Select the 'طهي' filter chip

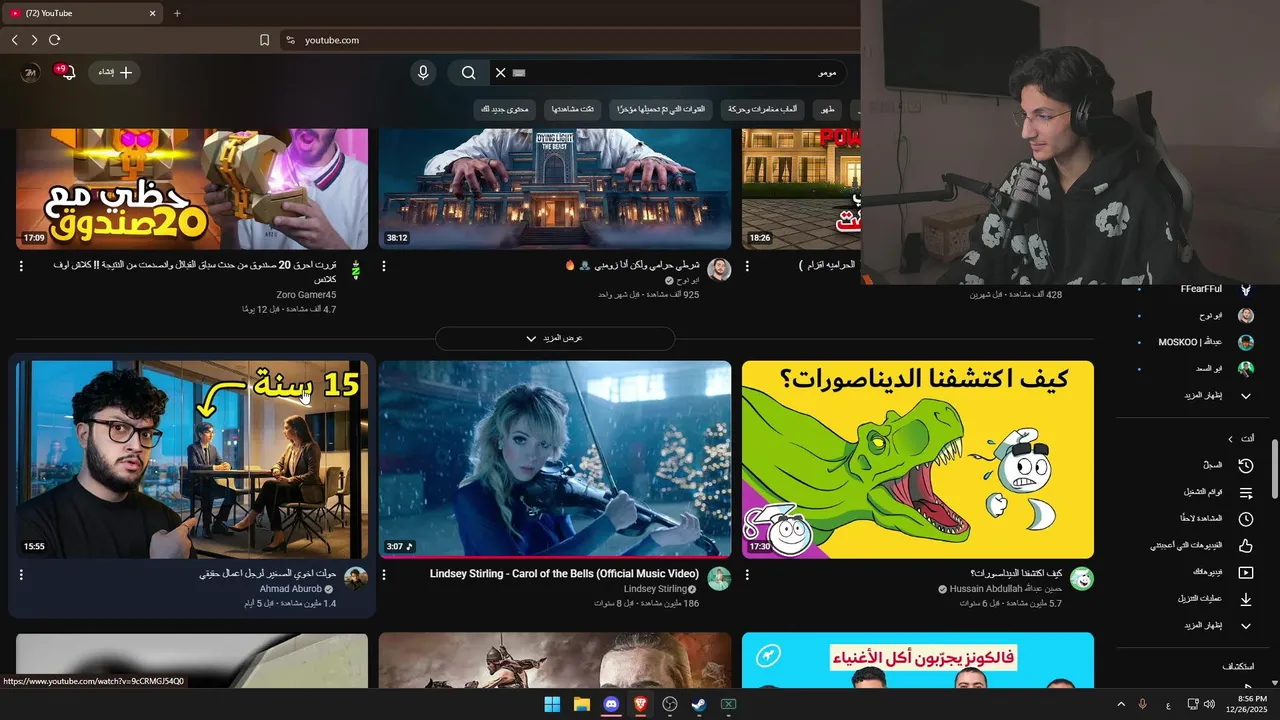point(827,108)
